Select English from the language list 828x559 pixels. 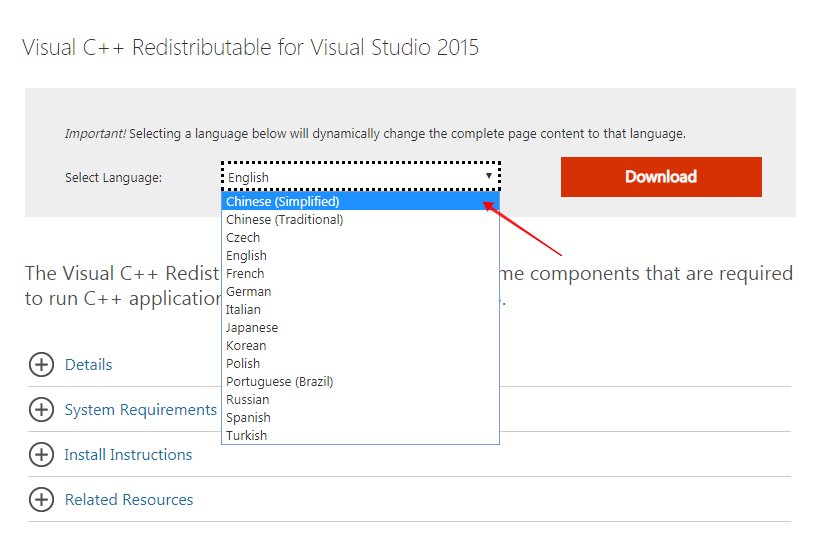pos(246,256)
